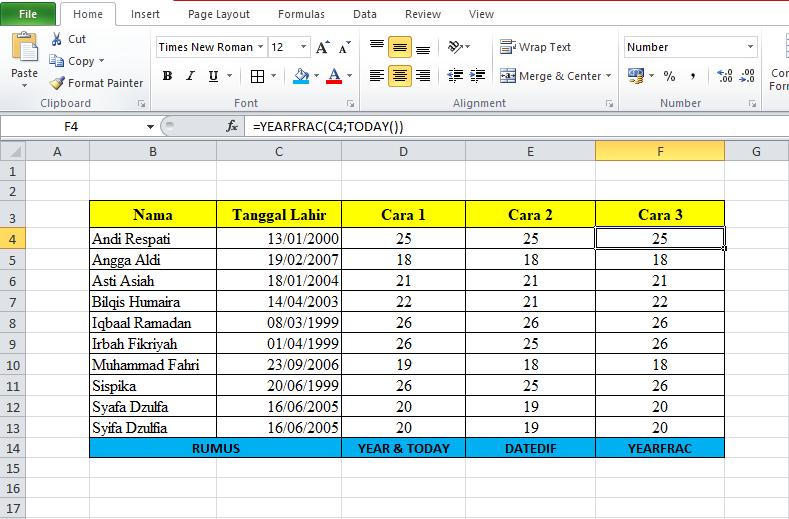Screen dimensions: 789x519
Task: Increase indent of cell
Action: click(x=477, y=76)
